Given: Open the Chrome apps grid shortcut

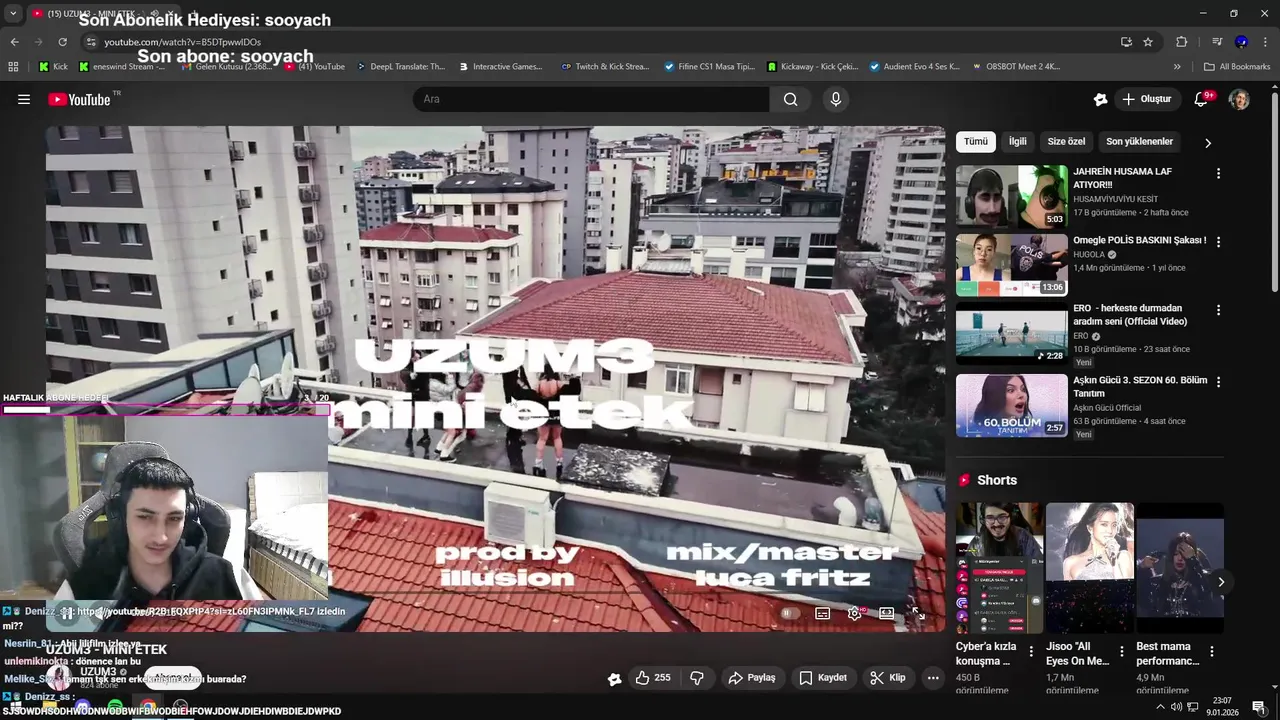Looking at the screenshot, I should point(13,67).
